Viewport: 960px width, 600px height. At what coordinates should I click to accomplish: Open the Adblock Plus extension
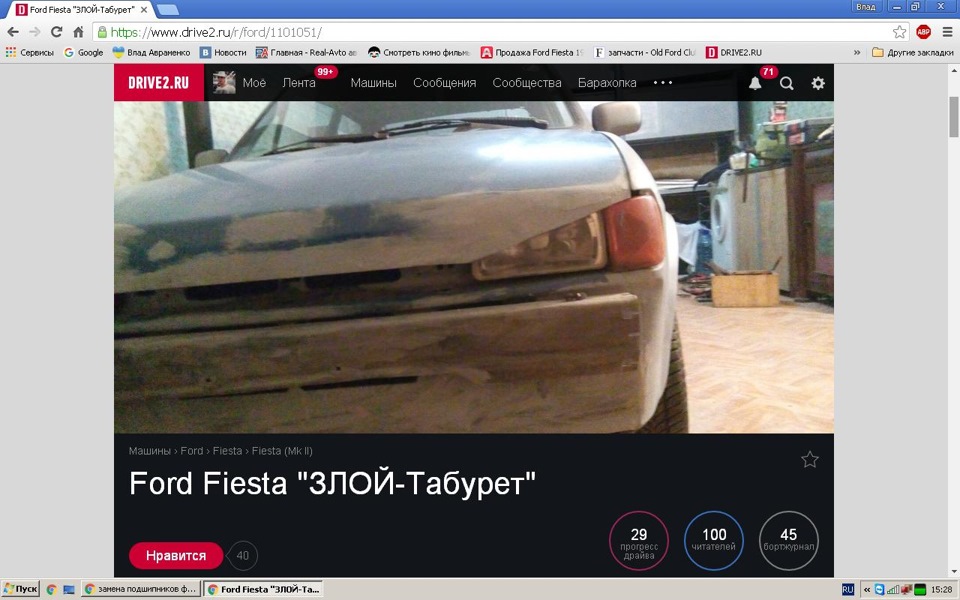tap(923, 32)
